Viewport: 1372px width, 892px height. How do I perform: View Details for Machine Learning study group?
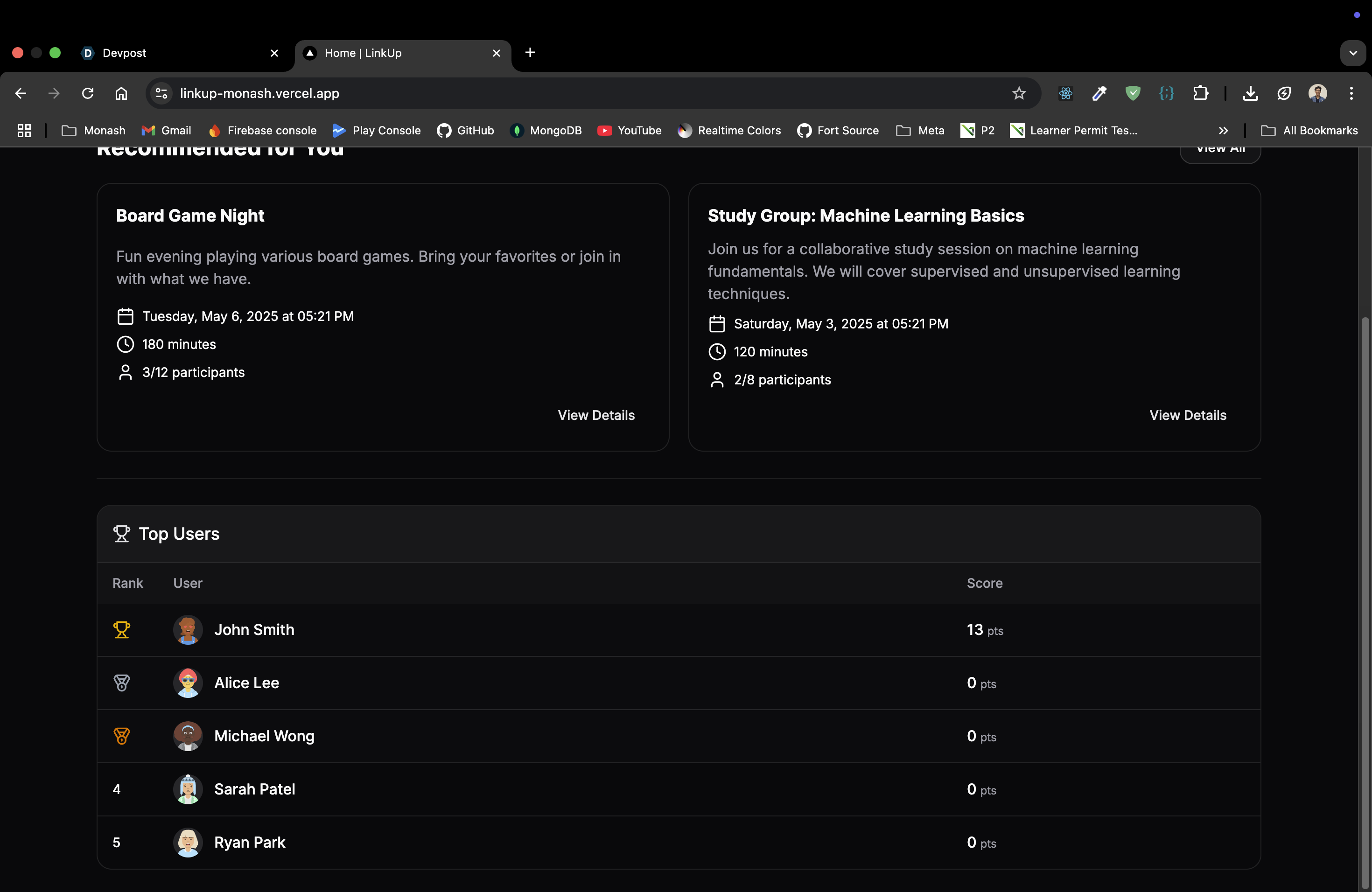pos(1188,415)
